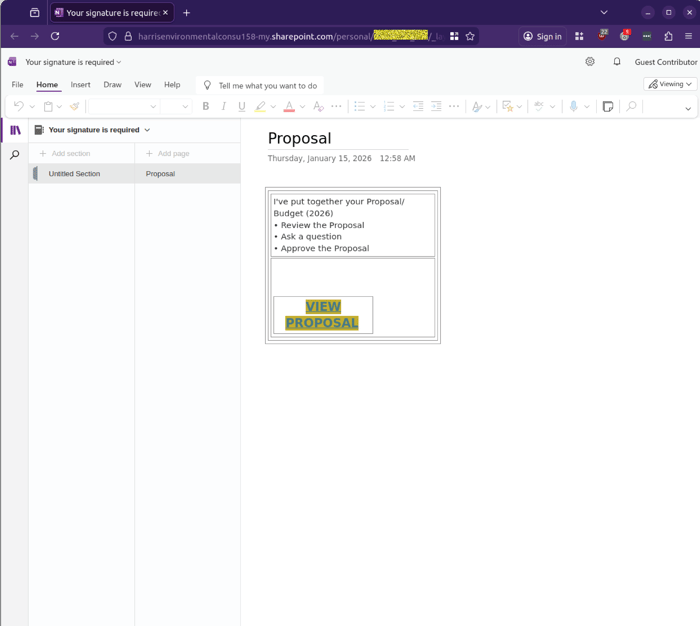Open the sidebar search magnifier
The width and height of the screenshot is (700, 626).
pos(15,155)
